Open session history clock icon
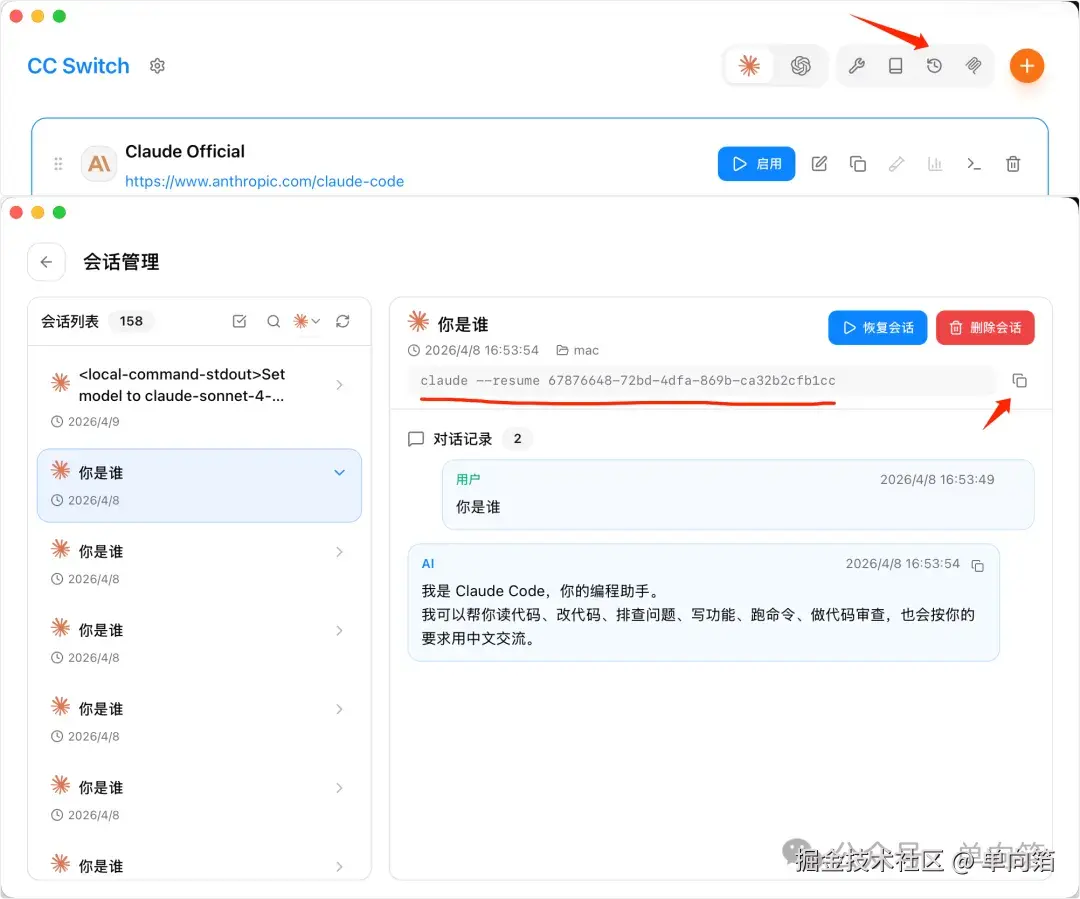The width and height of the screenshot is (1080, 899). pos(934,66)
